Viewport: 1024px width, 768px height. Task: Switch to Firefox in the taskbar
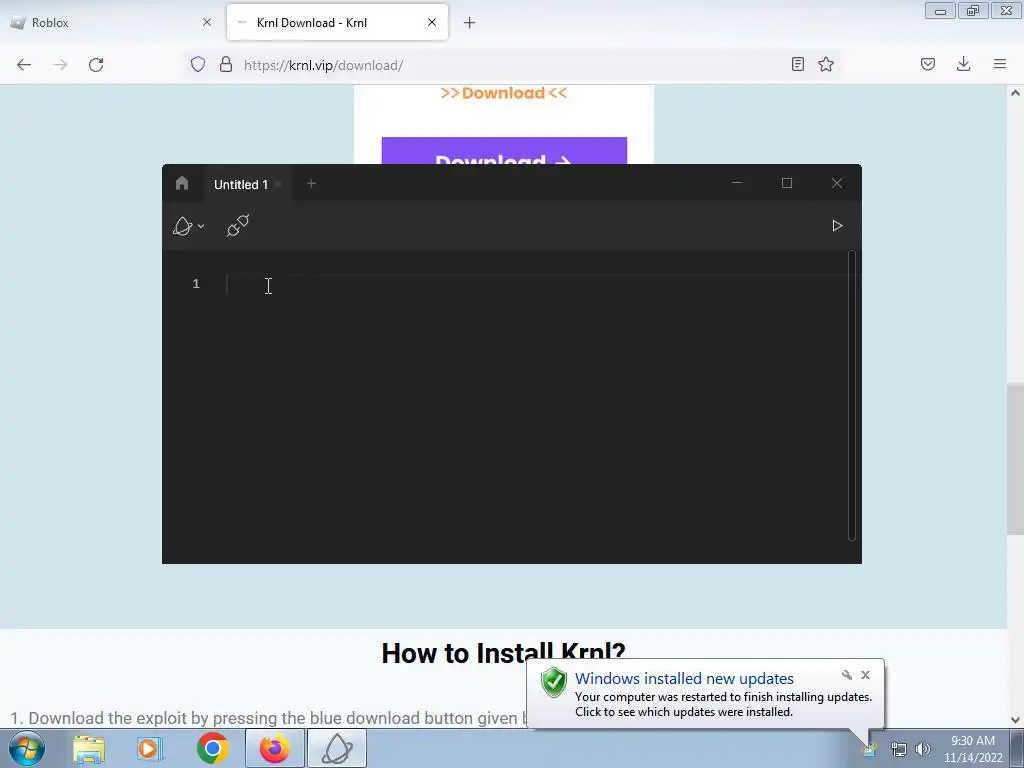pos(274,749)
